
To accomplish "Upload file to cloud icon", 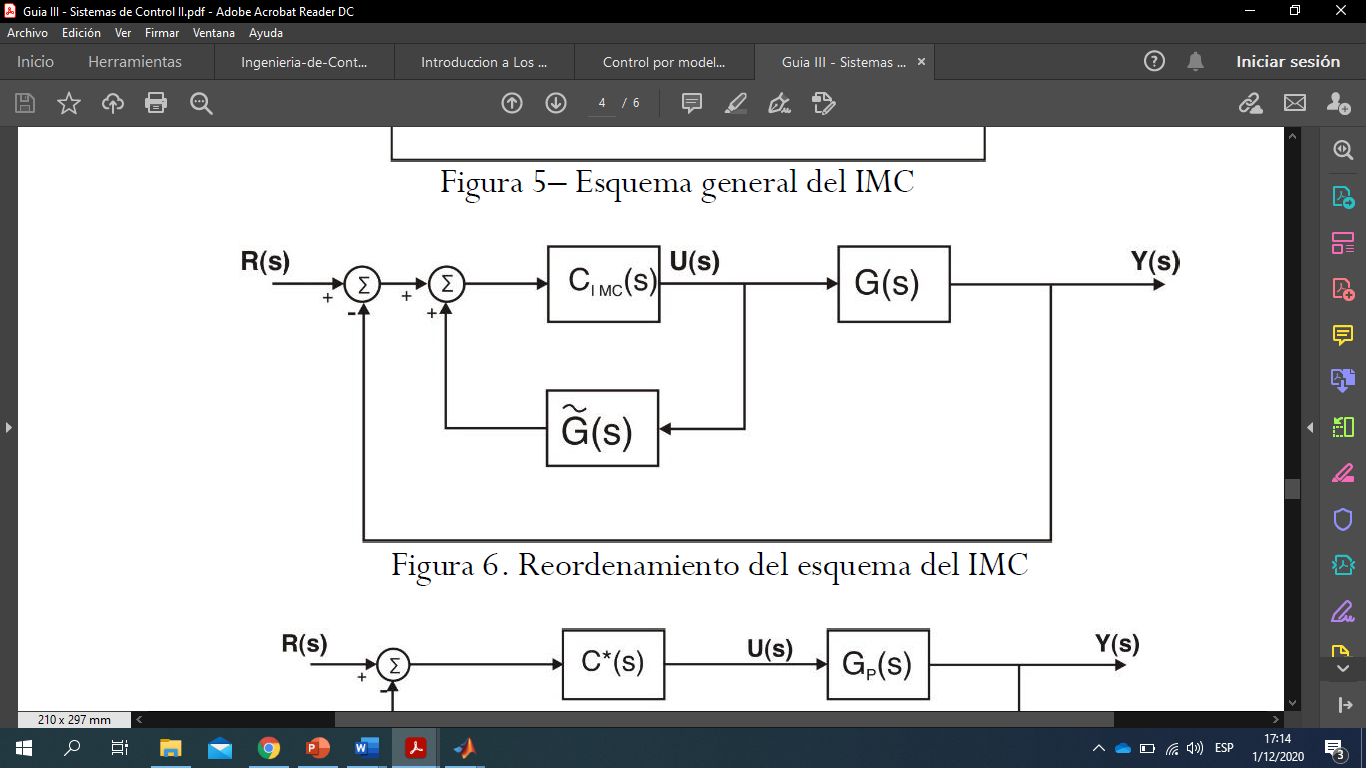I will 113,103.
